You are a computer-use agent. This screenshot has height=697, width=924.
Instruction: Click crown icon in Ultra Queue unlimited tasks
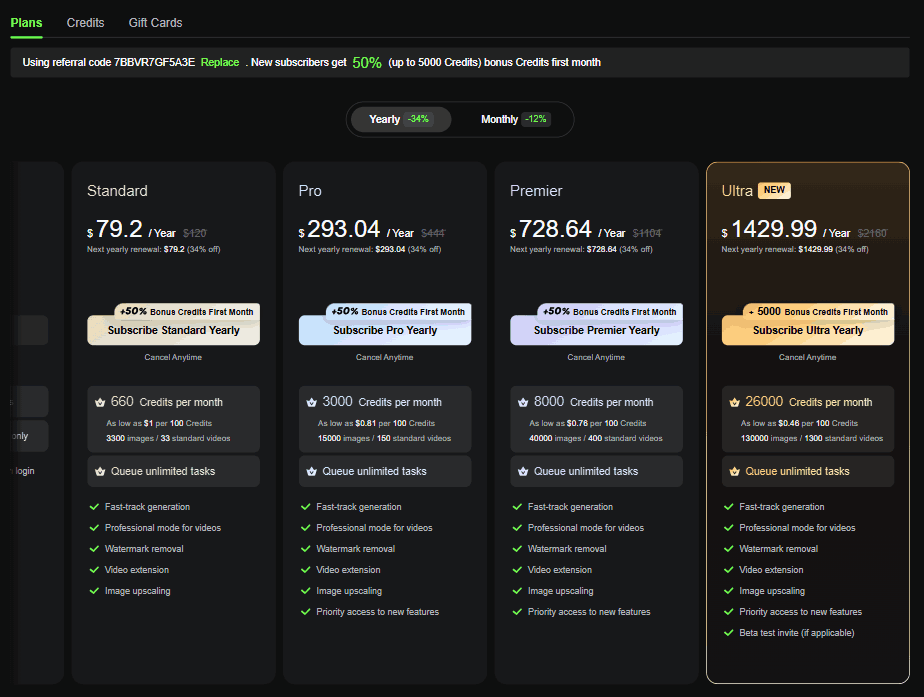735,471
